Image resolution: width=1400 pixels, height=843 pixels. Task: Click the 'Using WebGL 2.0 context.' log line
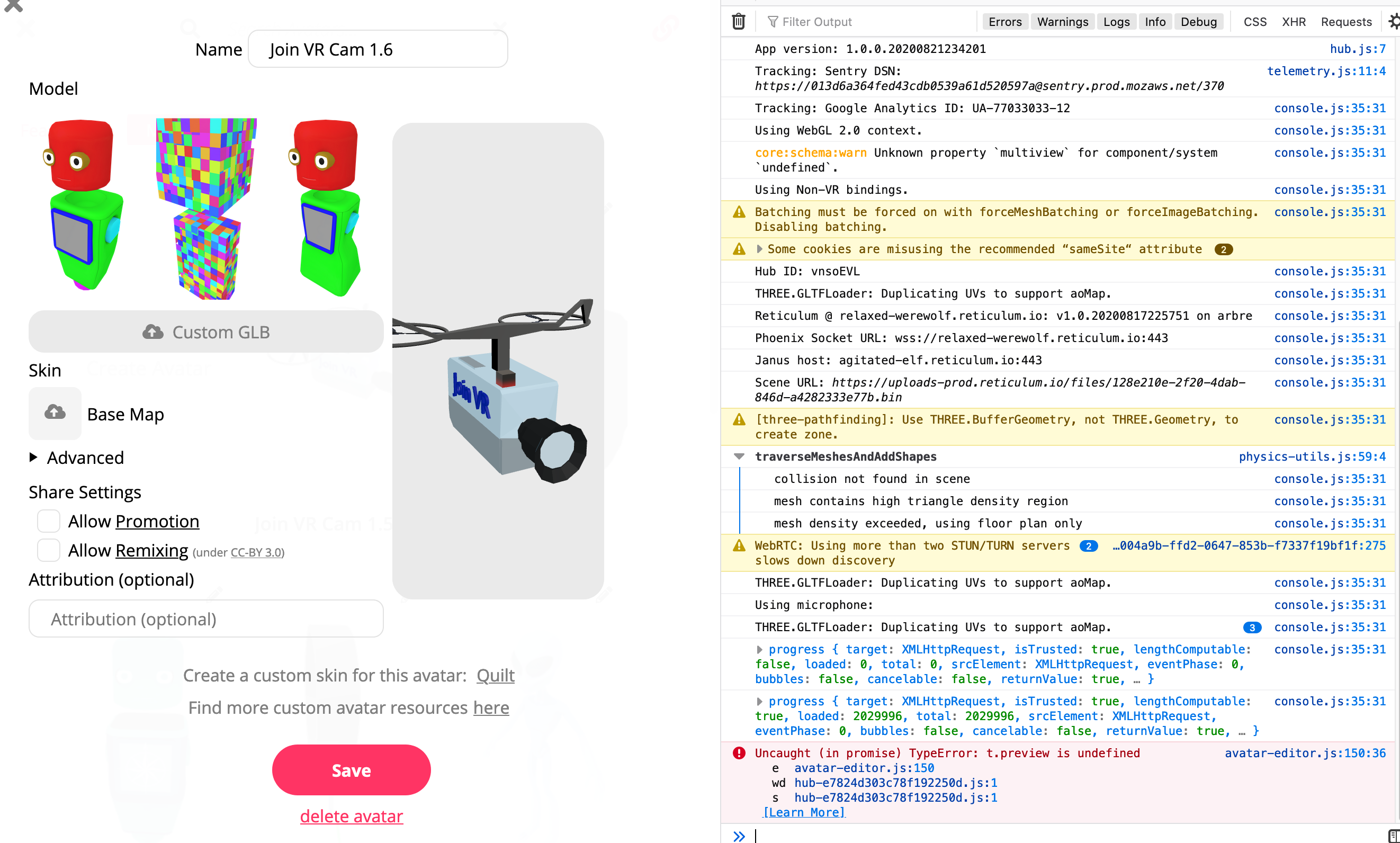pos(838,131)
